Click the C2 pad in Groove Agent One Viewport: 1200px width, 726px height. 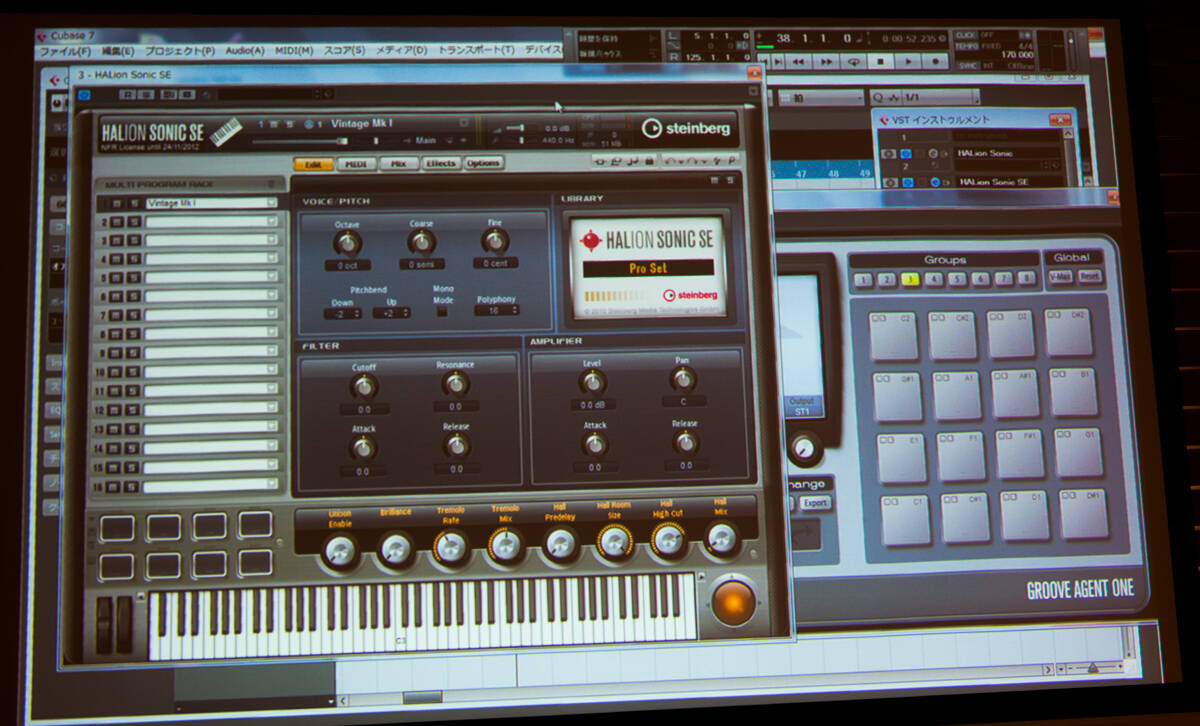click(892, 335)
